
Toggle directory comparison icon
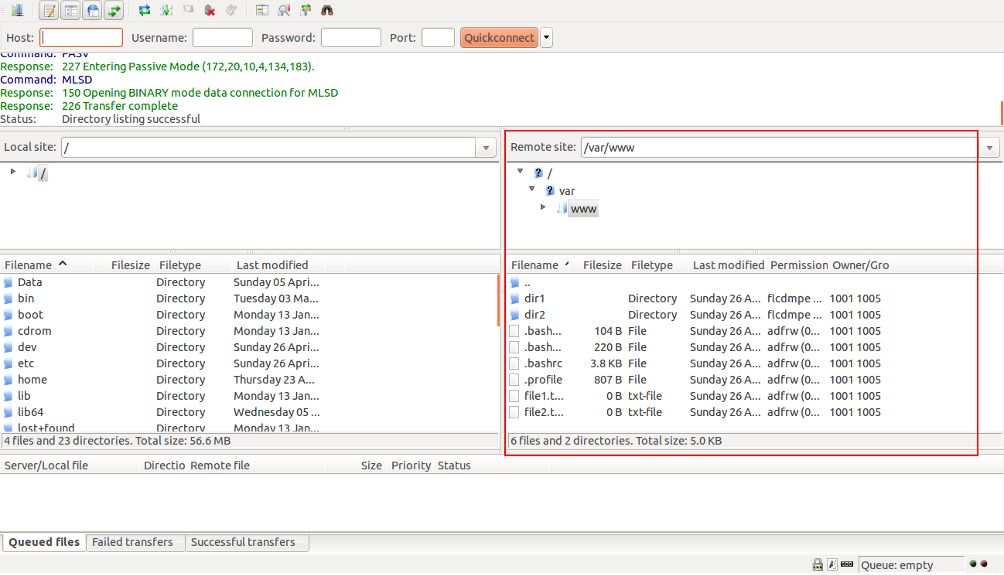pyautogui.click(x=284, y=10)
